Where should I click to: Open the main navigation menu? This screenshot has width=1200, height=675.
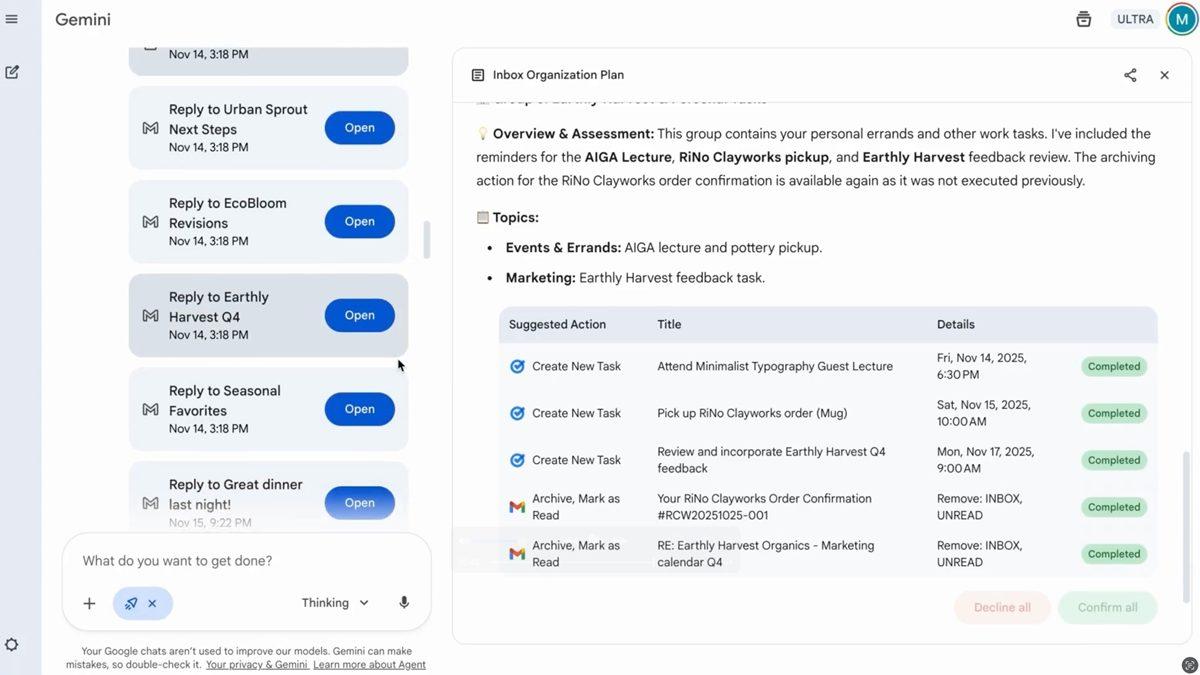[12, 18]
